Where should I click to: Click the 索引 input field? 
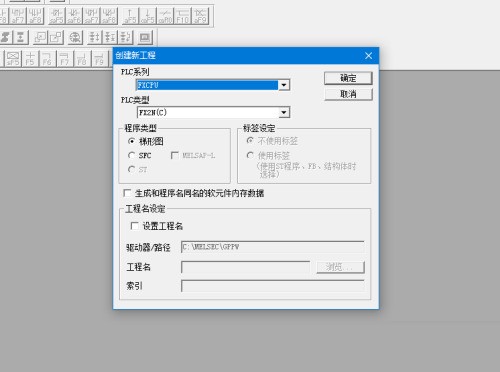pos(273,286)
